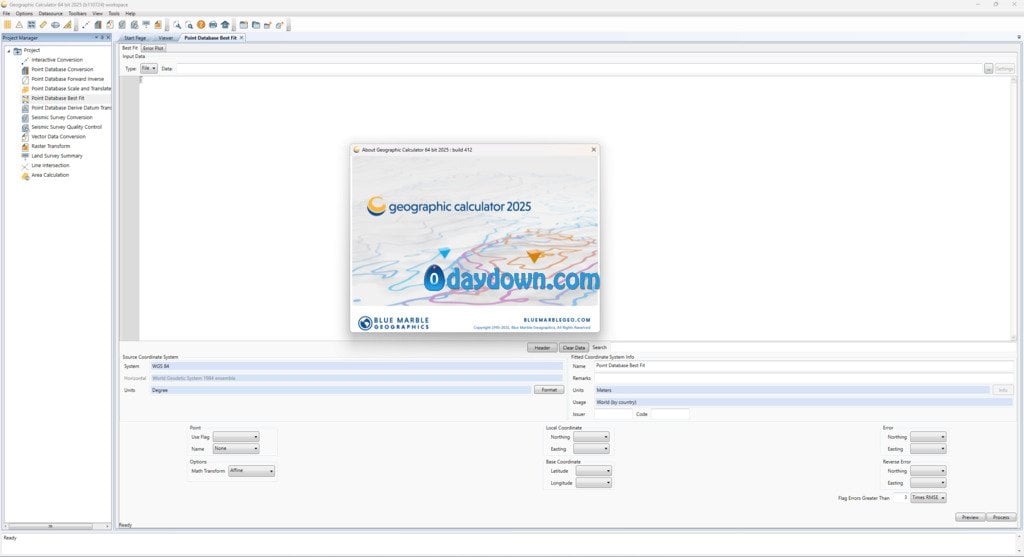This screenshot has width=1024, height=557.
Task: Select Area Calculation in the project tree
Action: tap(50, 175)
